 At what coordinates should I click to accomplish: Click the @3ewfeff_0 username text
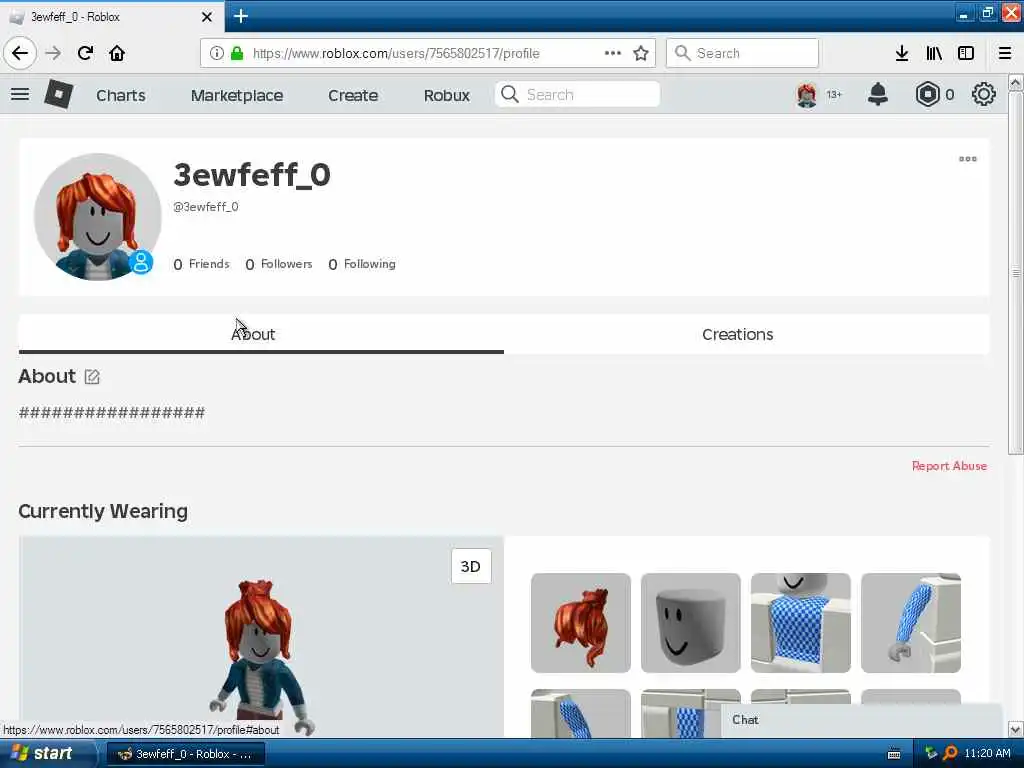coord(206,207)
